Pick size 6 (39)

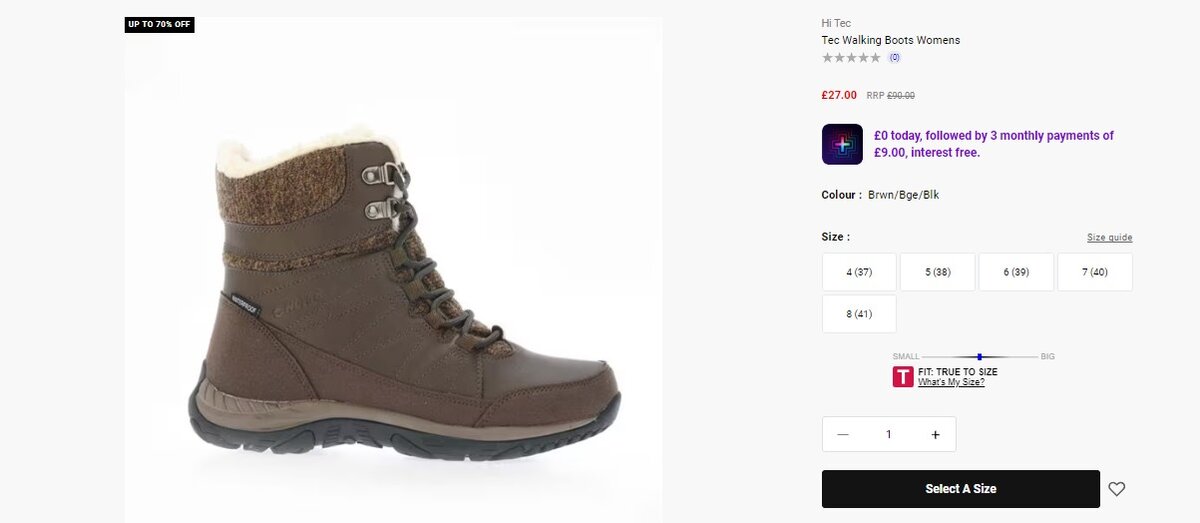(1015, 272)
